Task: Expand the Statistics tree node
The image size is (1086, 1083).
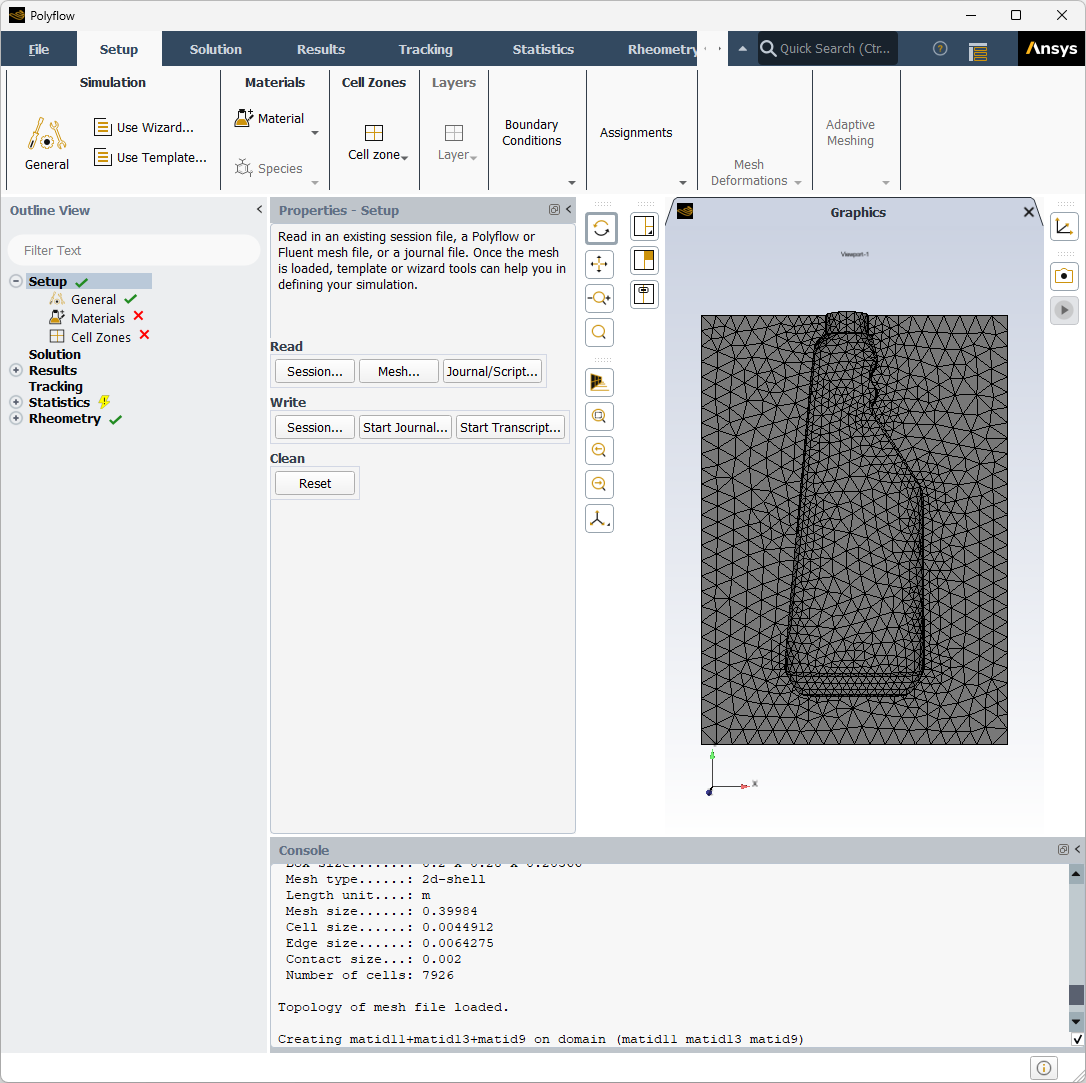Action: tap(16, 402)
